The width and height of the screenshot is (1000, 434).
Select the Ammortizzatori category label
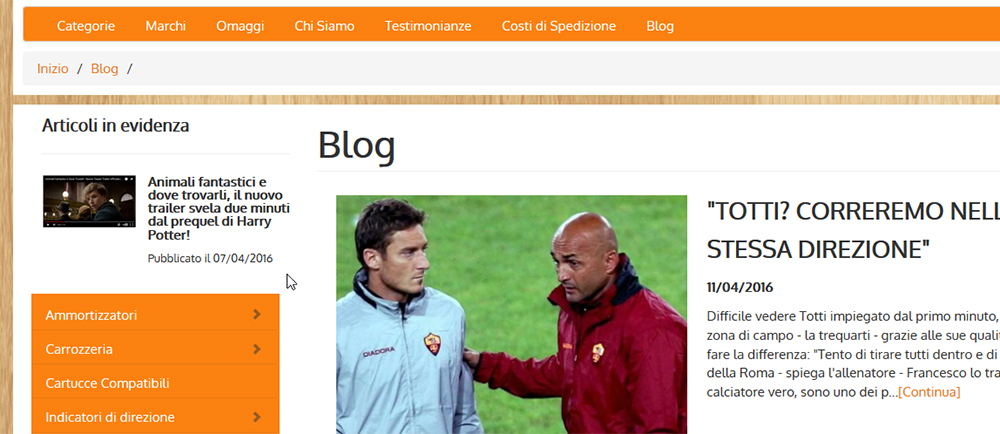(x=91, y=315)
